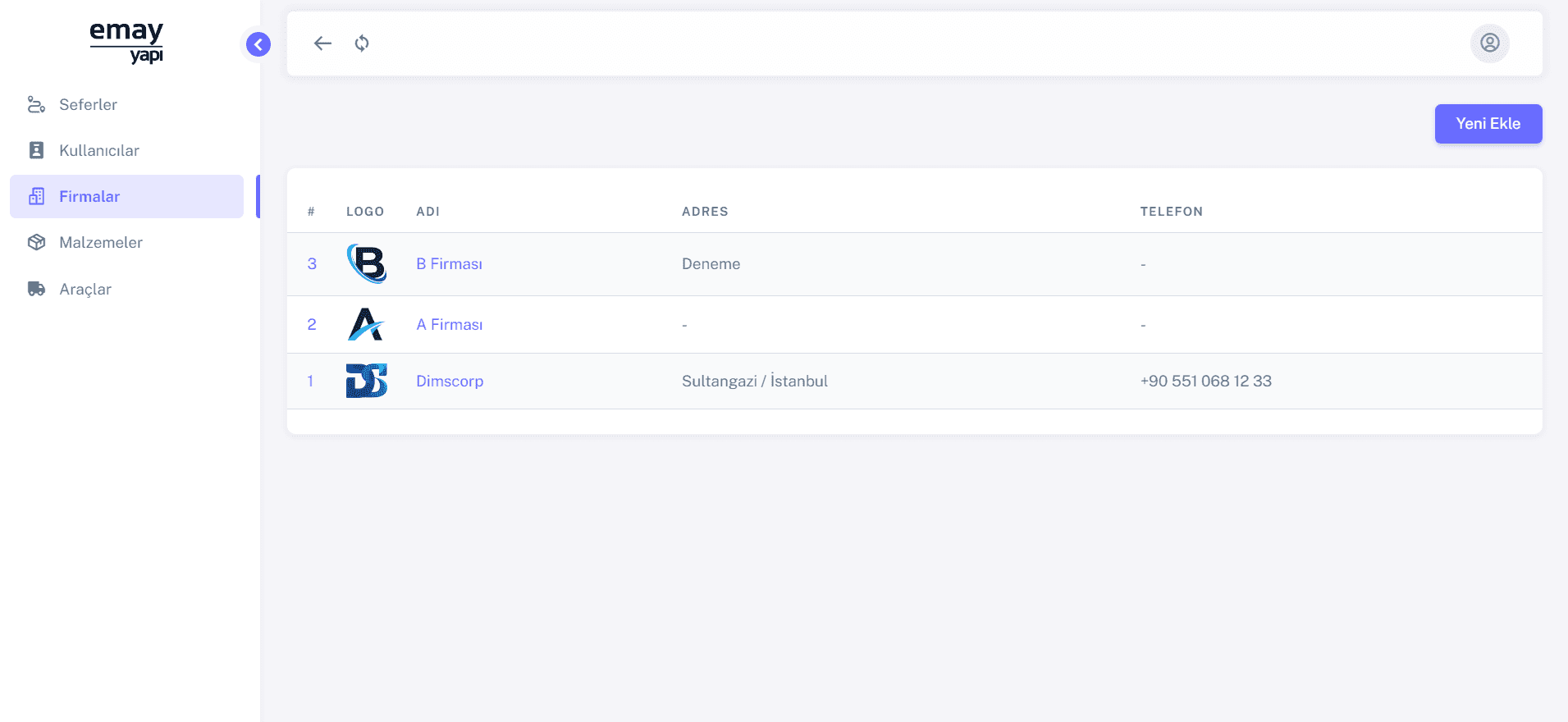Viewport: 1568px width, 722px height.
Task: Click the emay yapı logo
Action: tap(126, 42)
